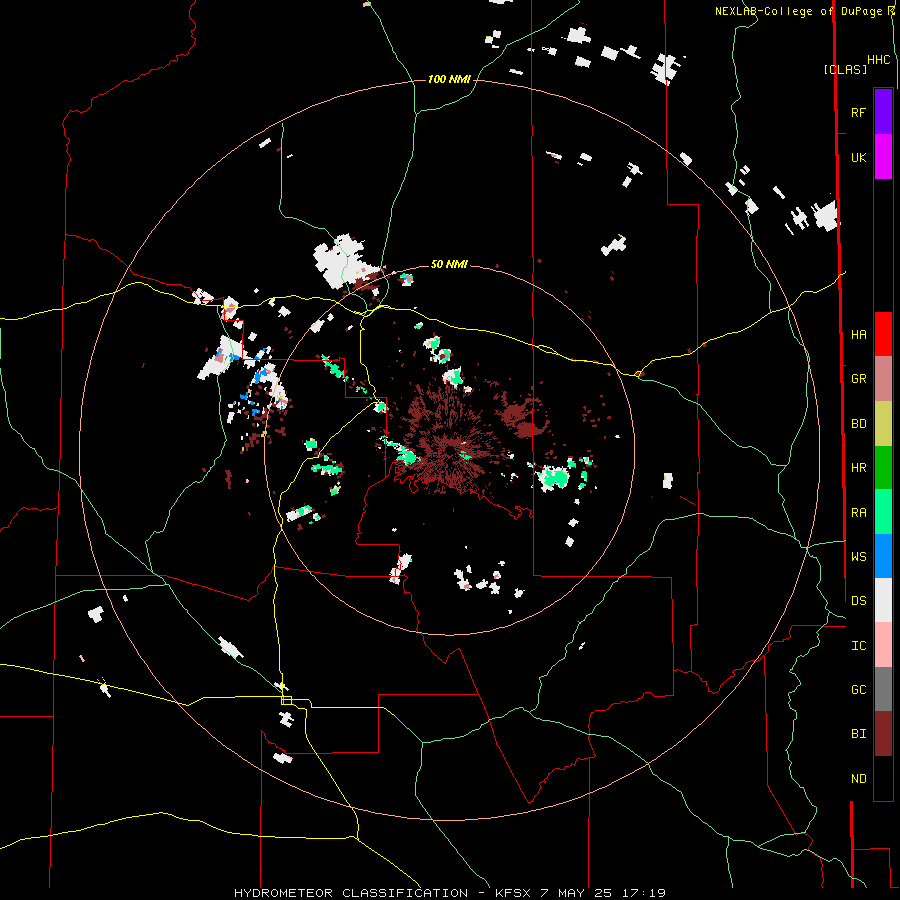Click the '7 MAY 25' date text

pyautogui.click(x=574, y=893)
